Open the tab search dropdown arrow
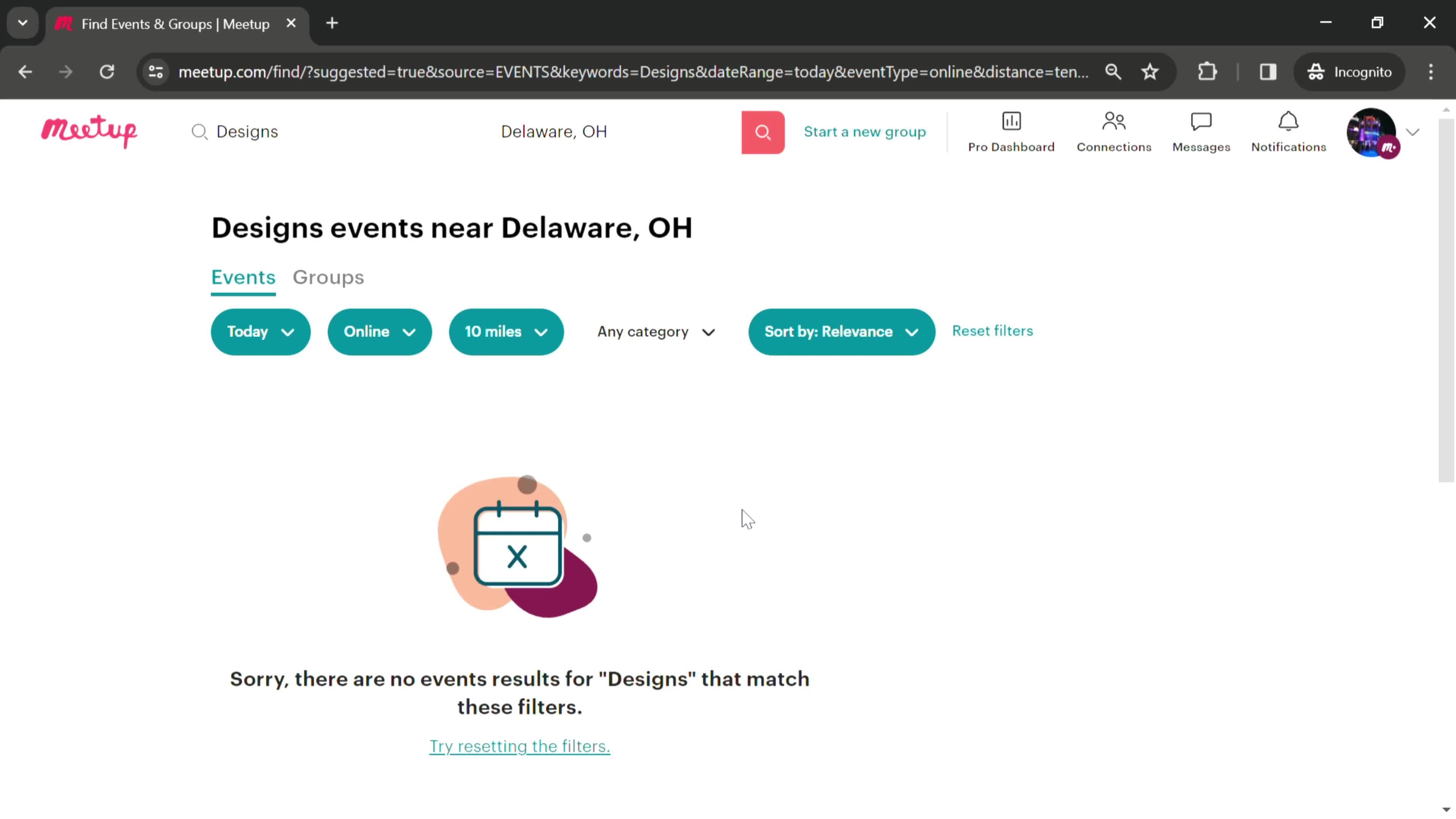Image resolution: width=1456 pixels, height=819 pixels. pos(23,23)
